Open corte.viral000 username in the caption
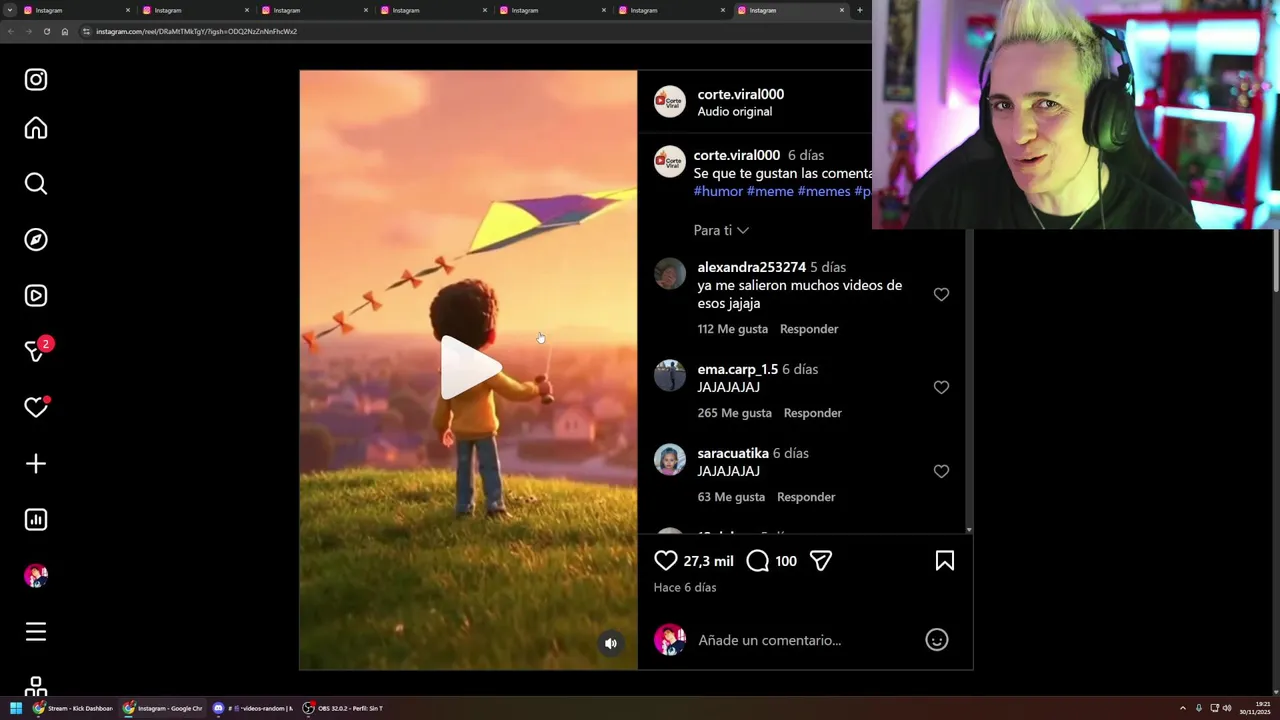Screen dimensions: 1280x720 coord(737,155)
